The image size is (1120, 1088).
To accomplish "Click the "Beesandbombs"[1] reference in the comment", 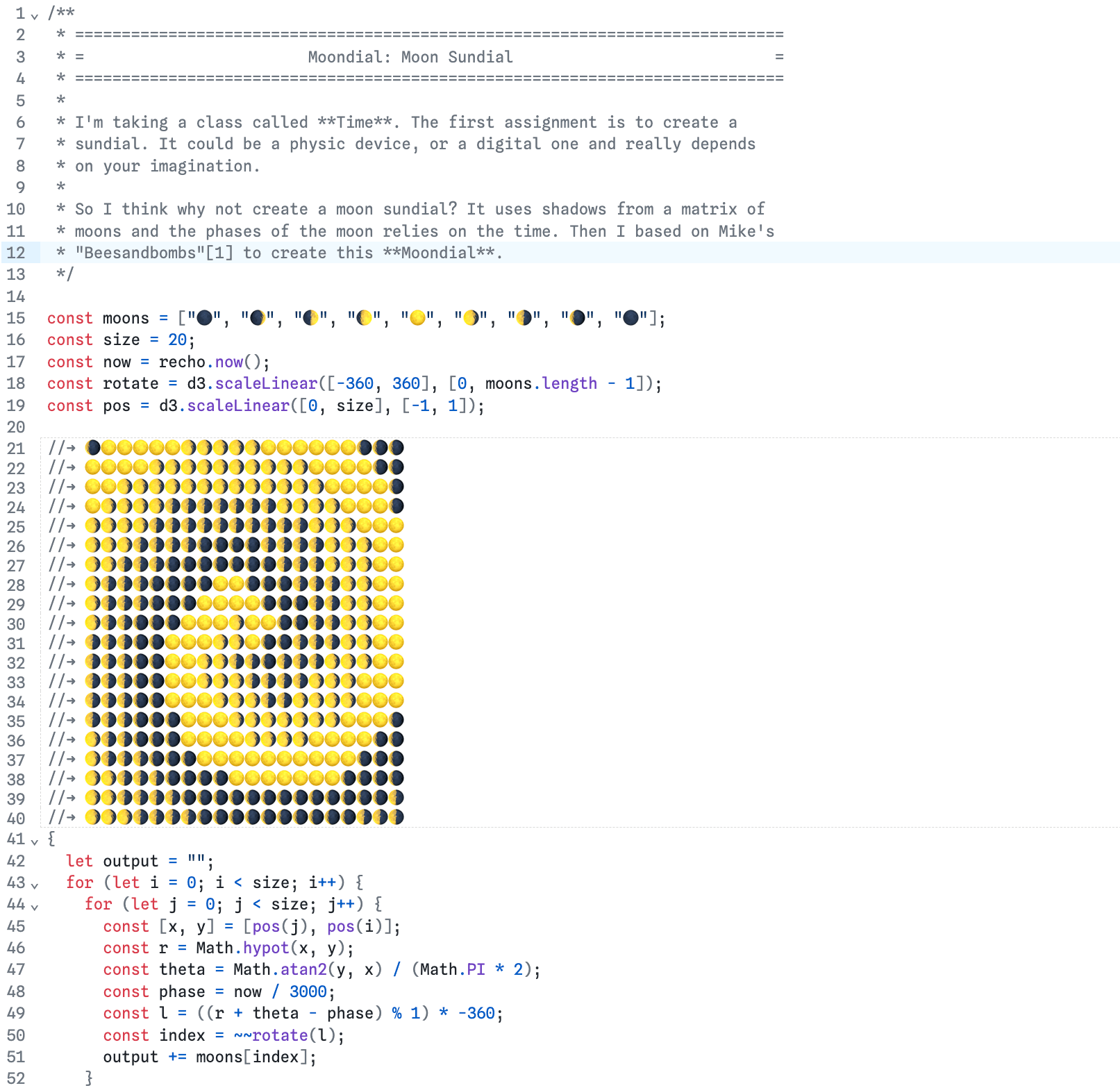I will [154, 253].
